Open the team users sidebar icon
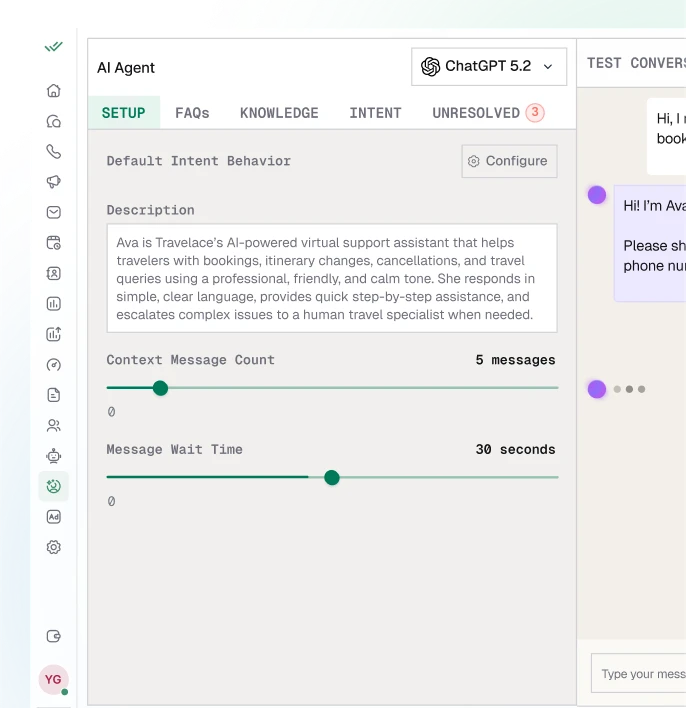This screenshot has height=708, width=686. point(54,425)
